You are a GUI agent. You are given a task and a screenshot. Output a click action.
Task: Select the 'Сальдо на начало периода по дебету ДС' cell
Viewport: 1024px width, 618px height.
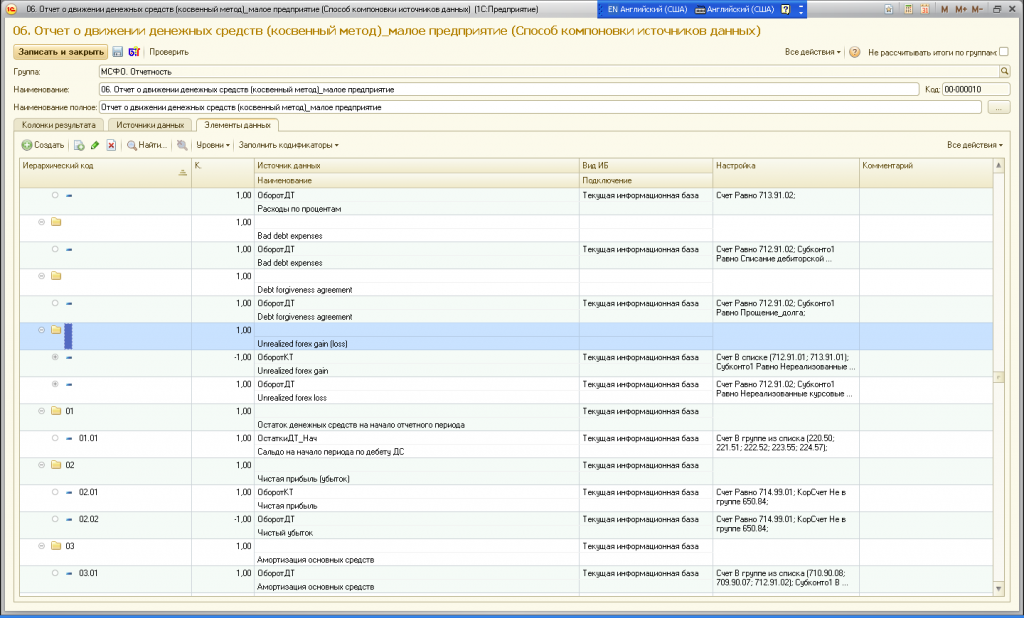point(417,452)
